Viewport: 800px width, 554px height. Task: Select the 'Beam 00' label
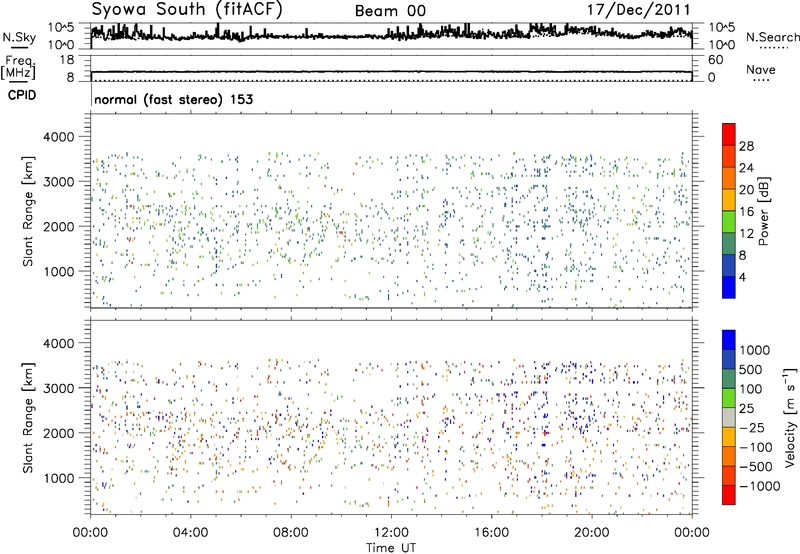click(x=390, y=11)
